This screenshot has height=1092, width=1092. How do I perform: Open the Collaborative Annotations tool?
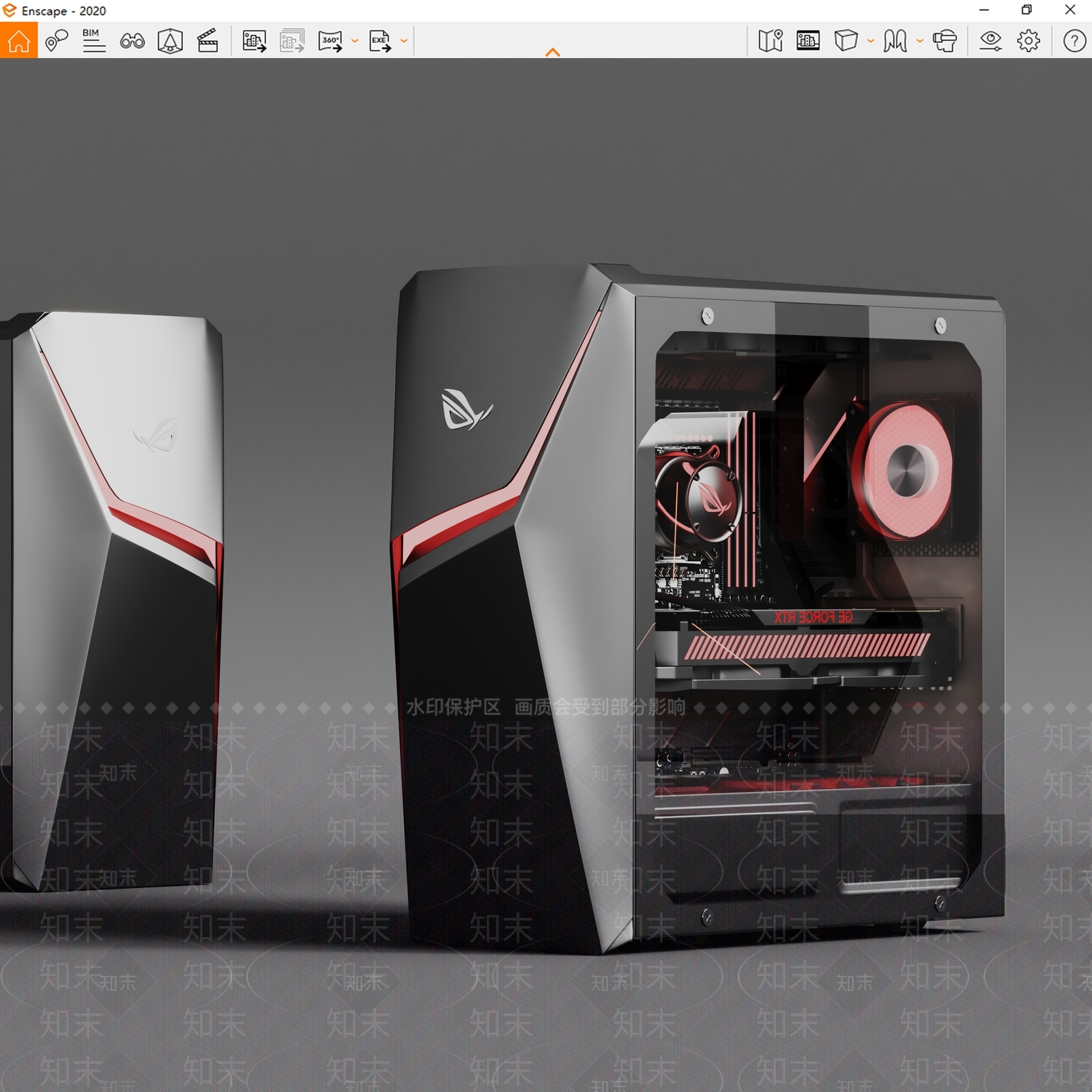[x=57, y=41]
